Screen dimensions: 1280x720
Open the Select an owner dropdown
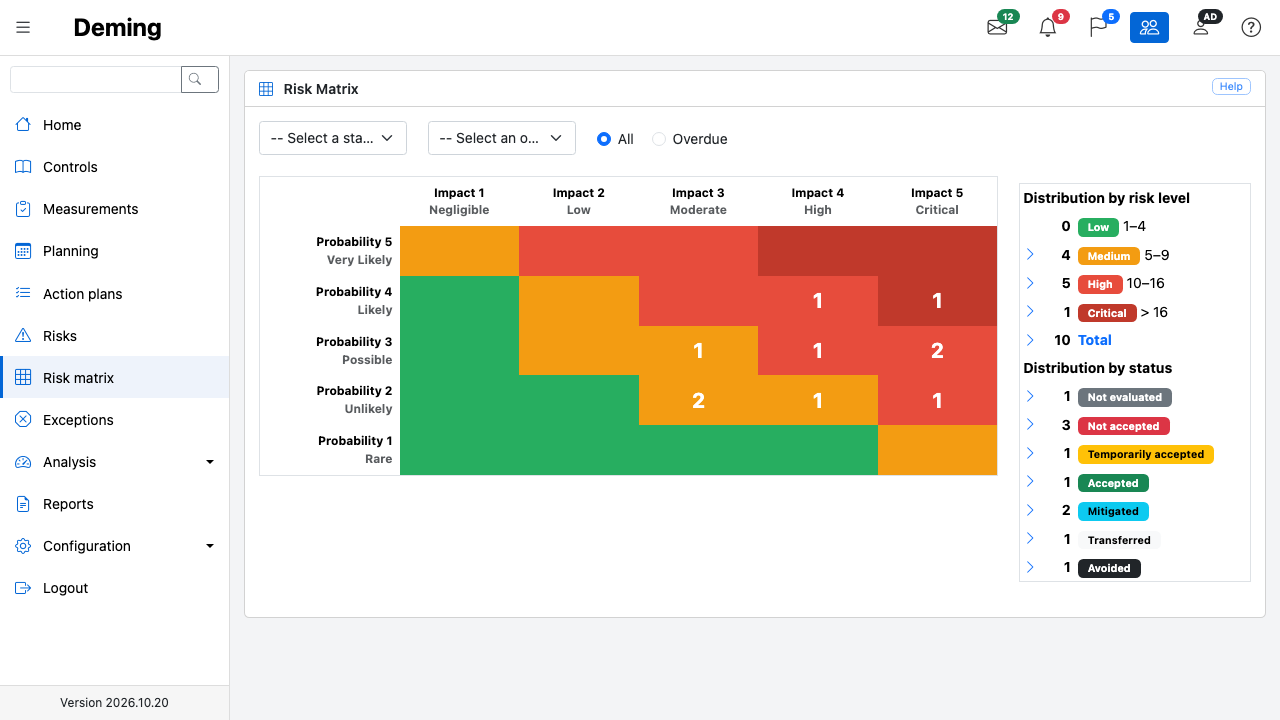[502, 138]
